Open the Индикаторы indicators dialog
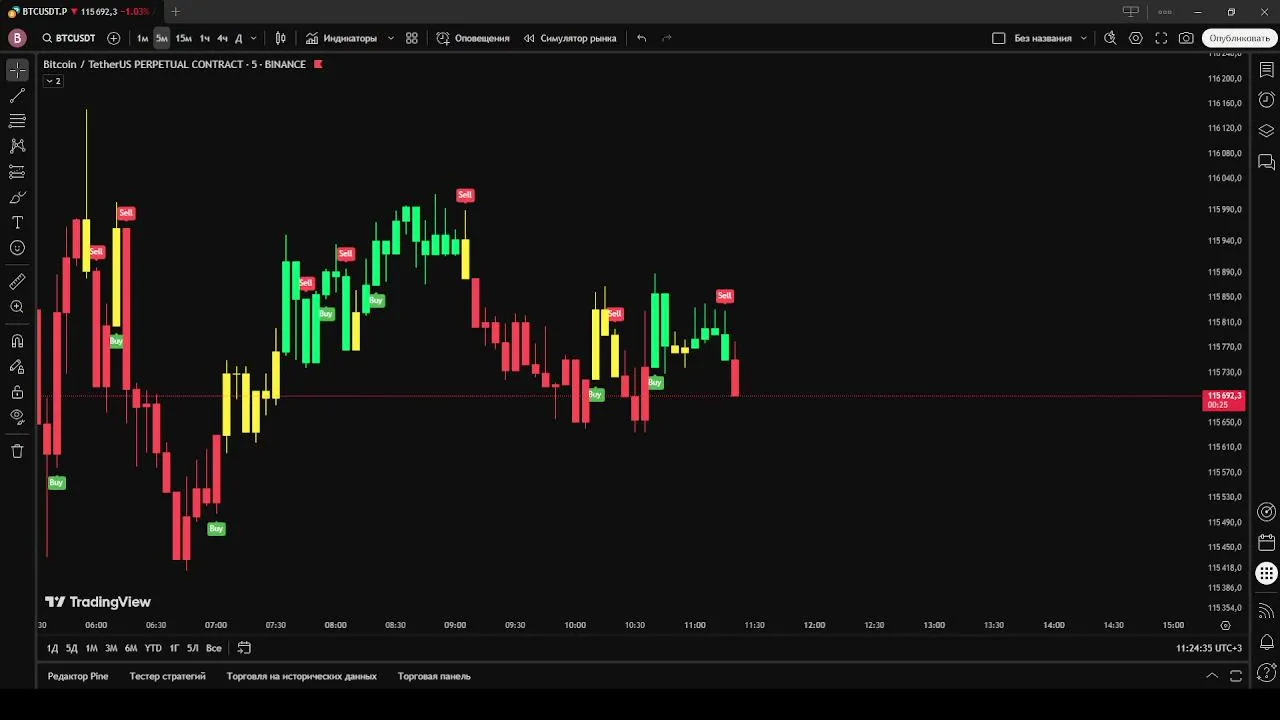 pos(341,38)
